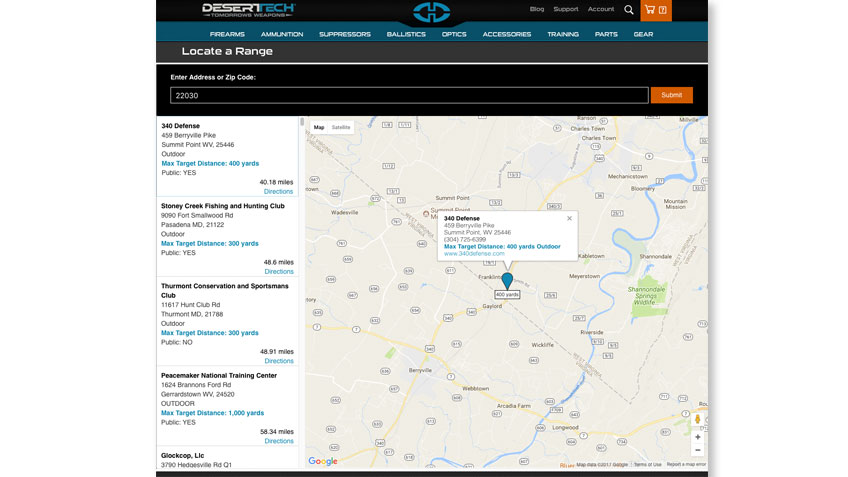The image size is (848, 477).
Task: Get Directions to 340 Defense
Action: coord(279,191)
